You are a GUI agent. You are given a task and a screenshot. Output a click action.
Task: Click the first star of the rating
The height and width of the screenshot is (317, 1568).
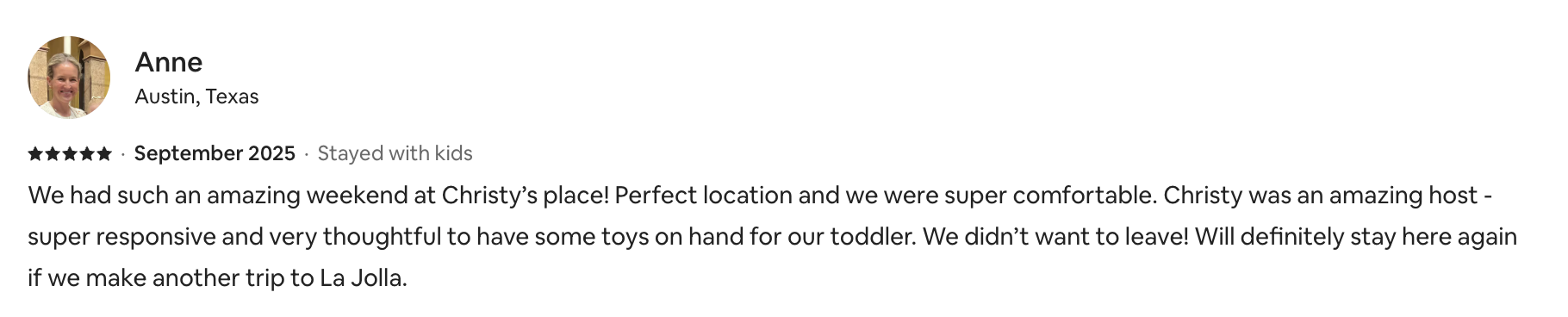coord(35,153)
